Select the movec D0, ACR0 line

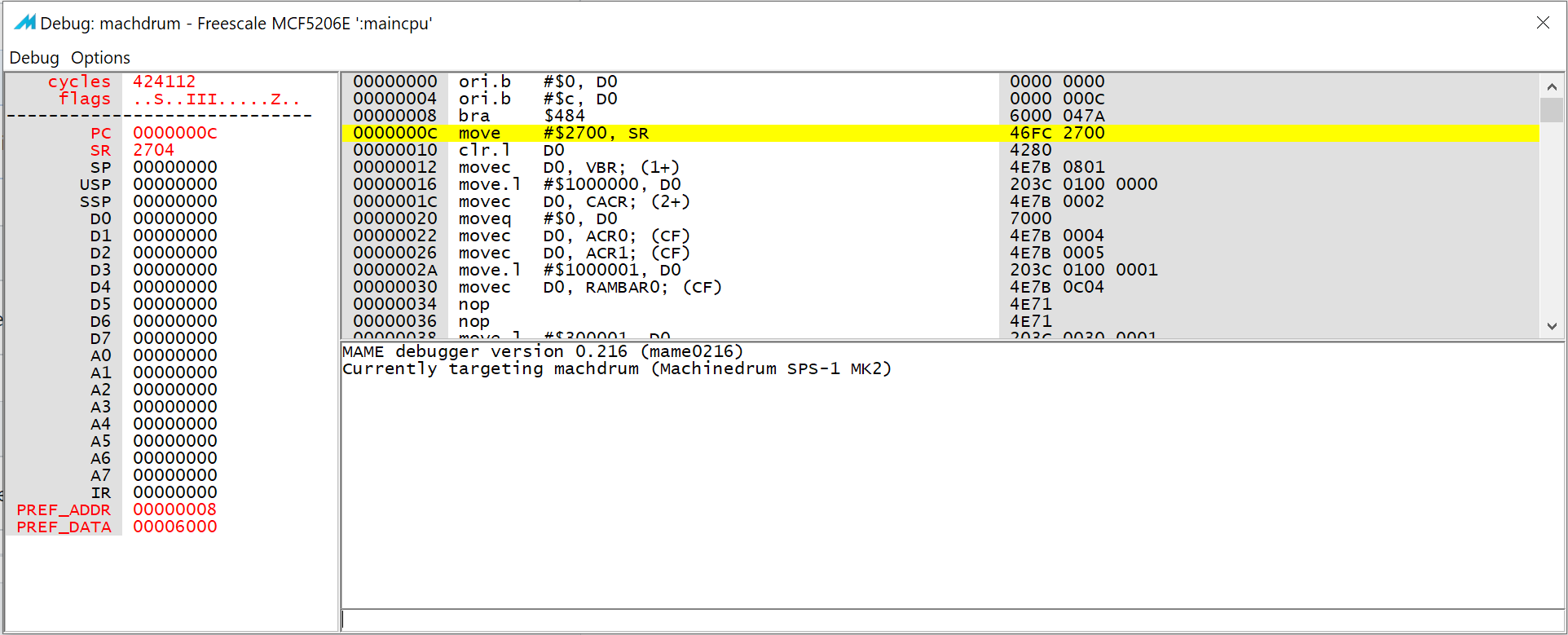pyautogui.click(x=940, y=236)
